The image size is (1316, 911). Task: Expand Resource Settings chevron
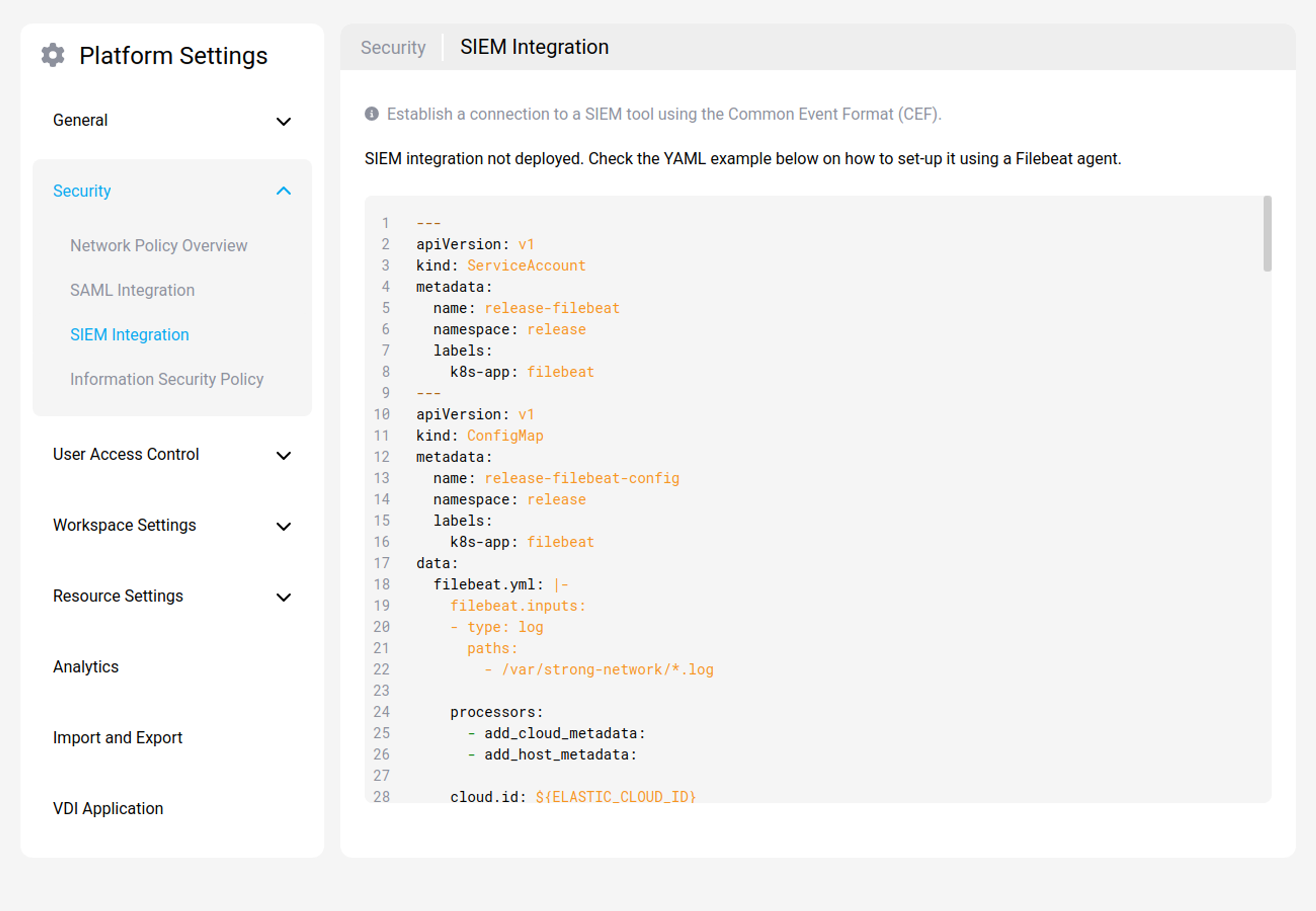(x=284, y=596)
